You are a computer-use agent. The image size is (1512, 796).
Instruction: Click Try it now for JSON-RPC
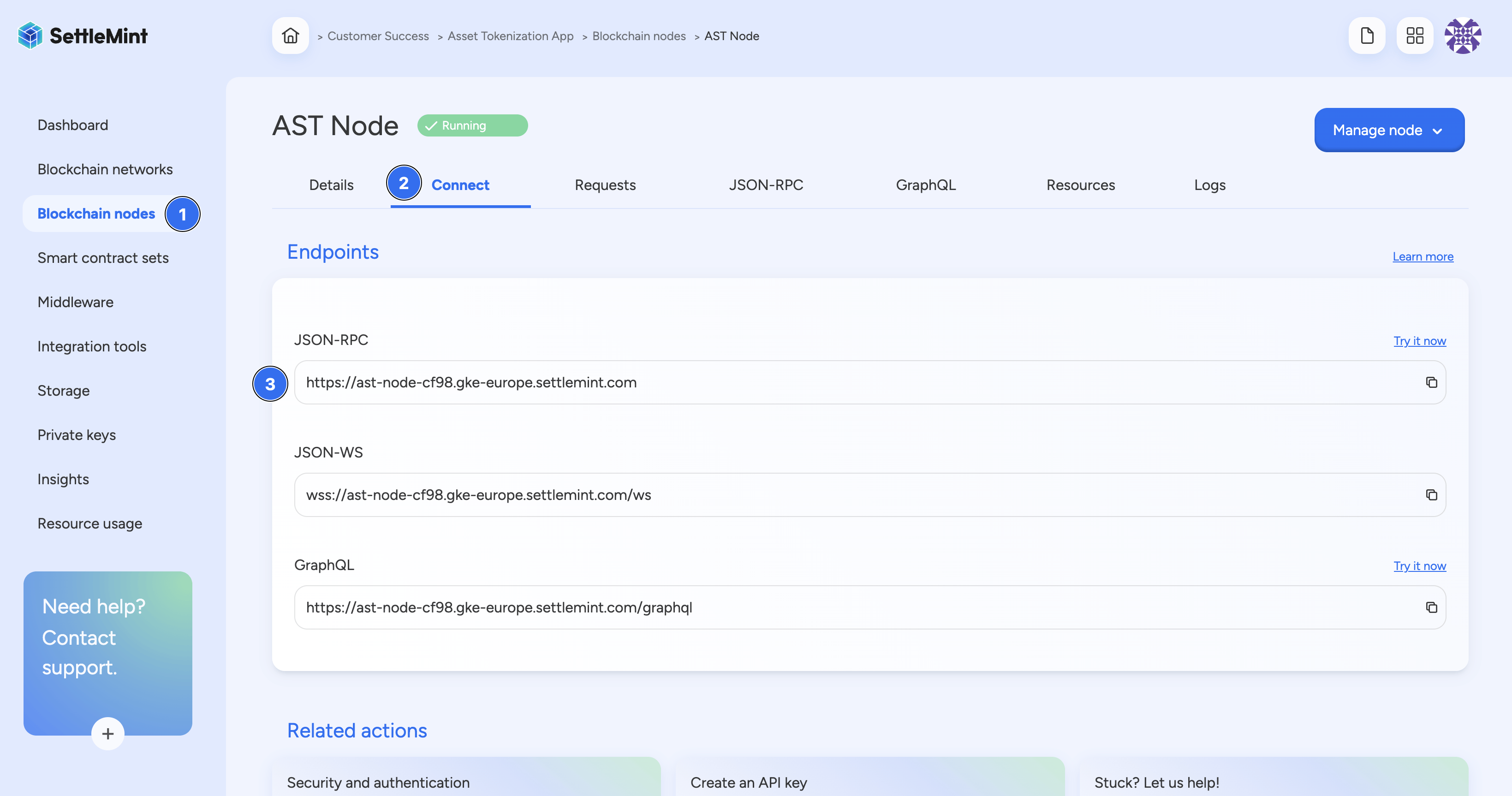[1419, 341]
